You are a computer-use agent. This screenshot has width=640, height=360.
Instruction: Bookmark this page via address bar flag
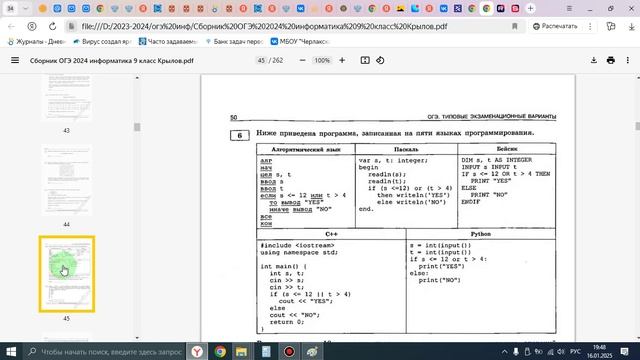click(x=515, y=27)
